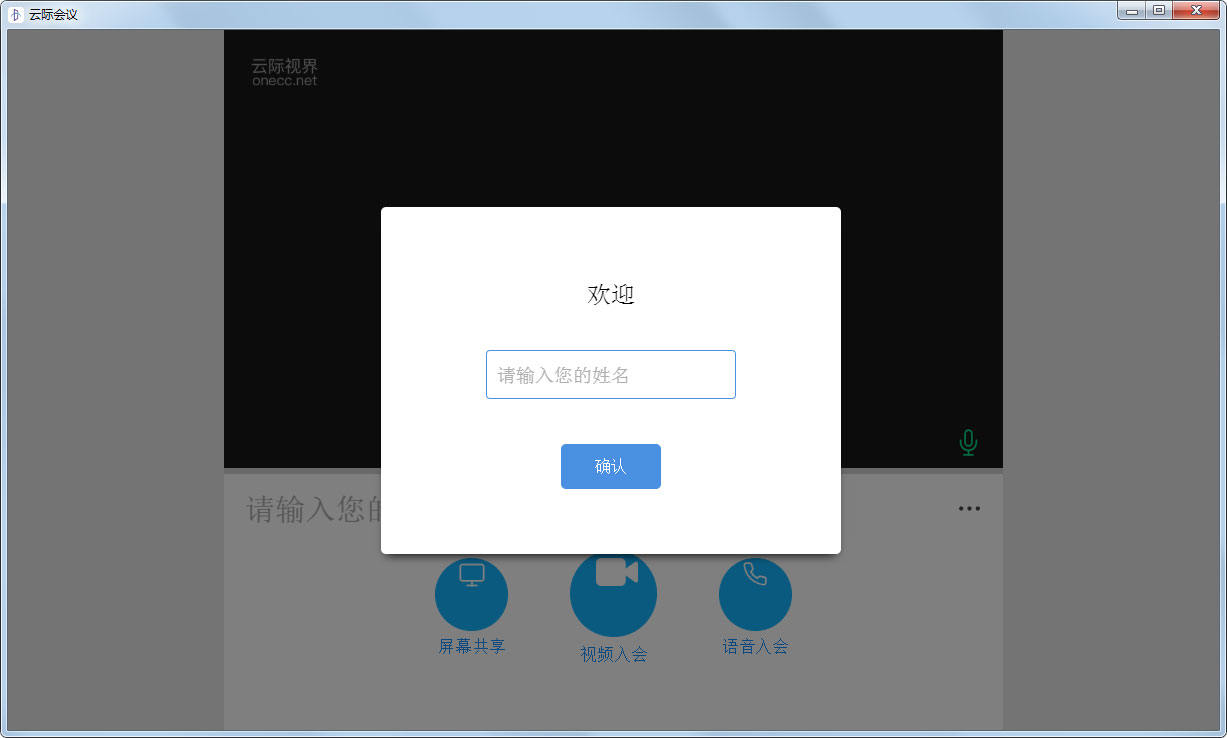Open the hidden options with the three-dot menu
Screen dimensions: 1227x738
coord(968,508)
